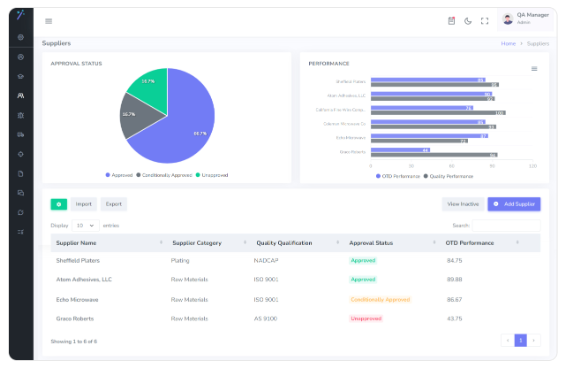Enter fullscreen mode icon
566x374 pixels.
(x=484, y=21)
